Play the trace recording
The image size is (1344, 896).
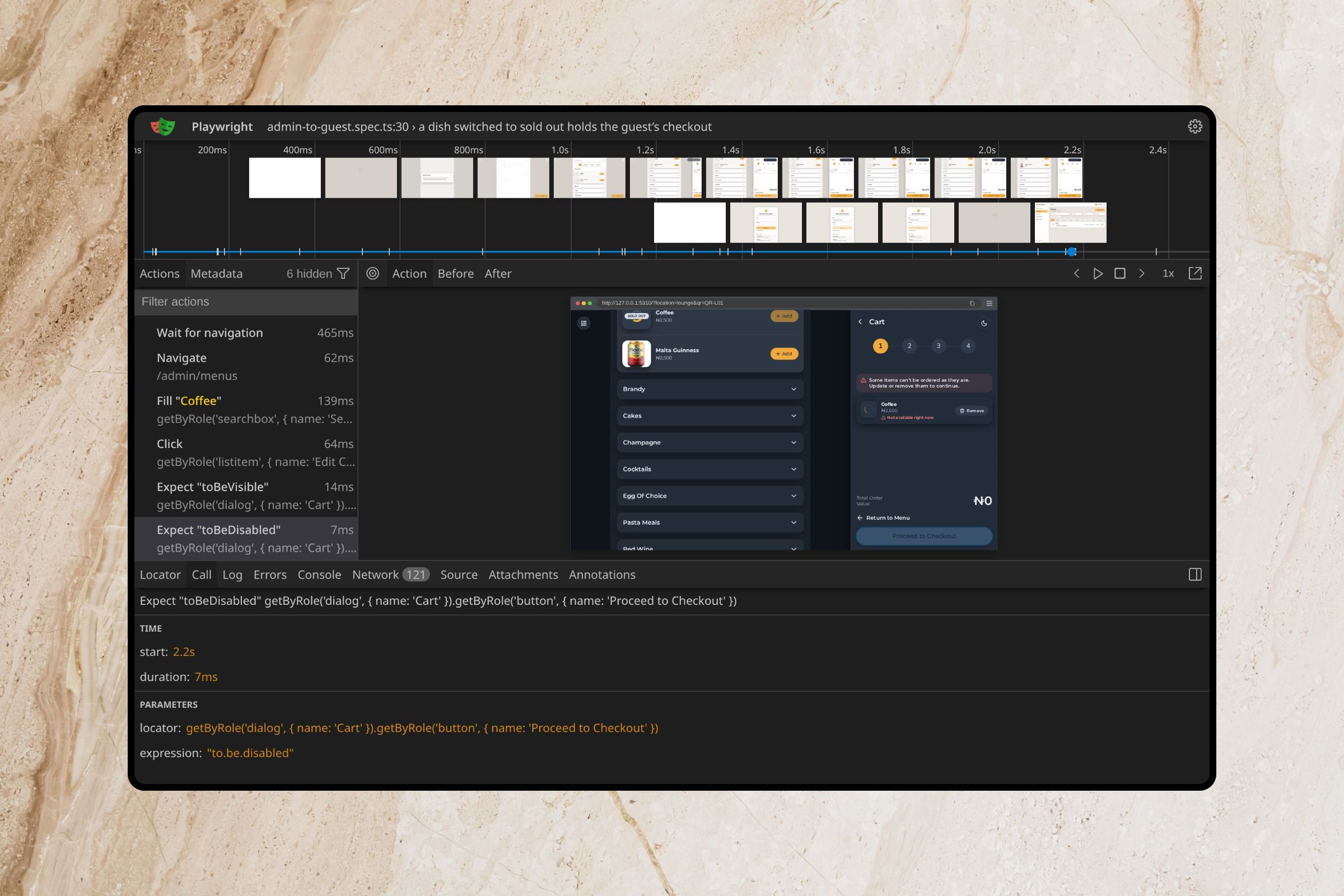pos(1098,274)
